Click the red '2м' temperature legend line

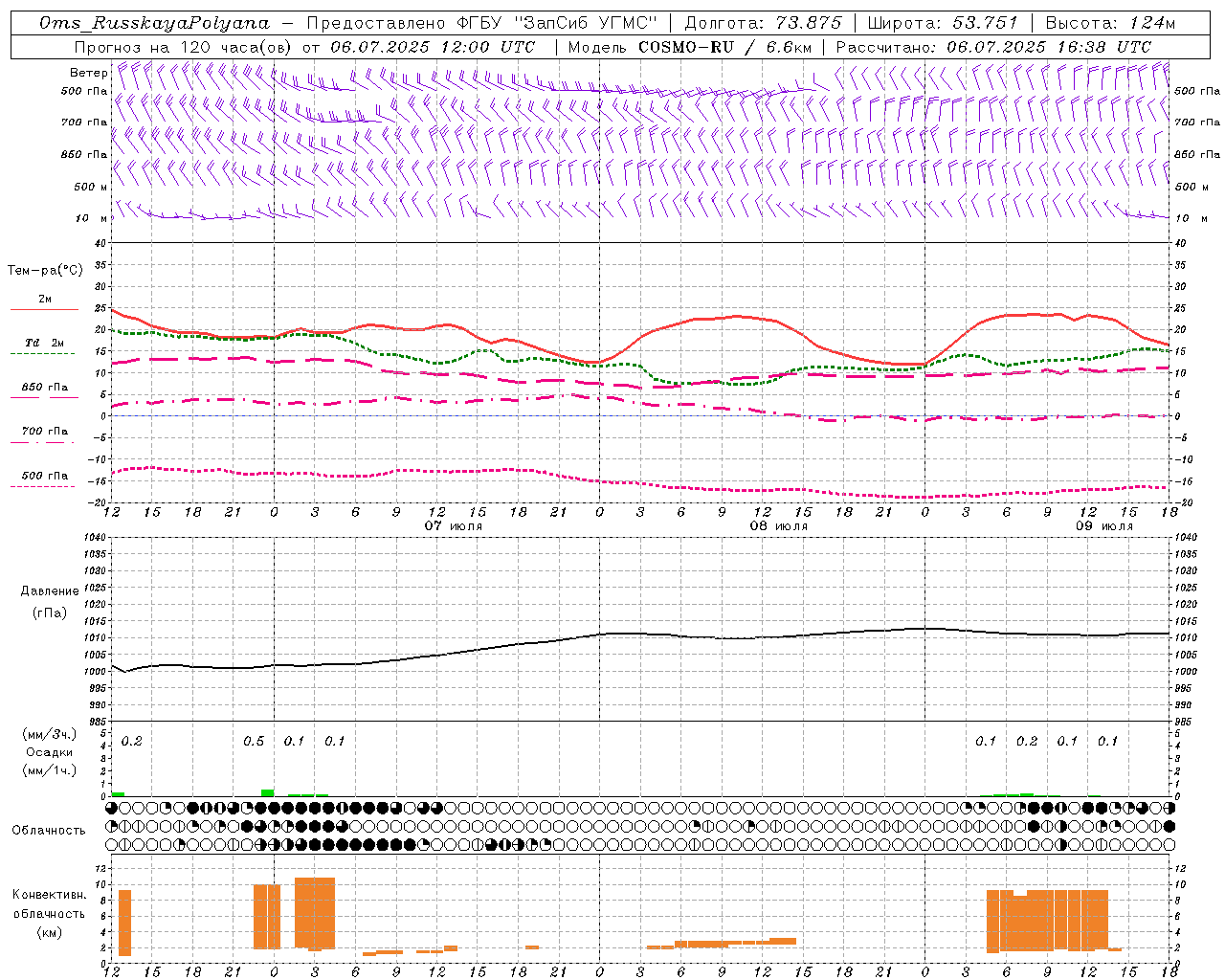44,310
